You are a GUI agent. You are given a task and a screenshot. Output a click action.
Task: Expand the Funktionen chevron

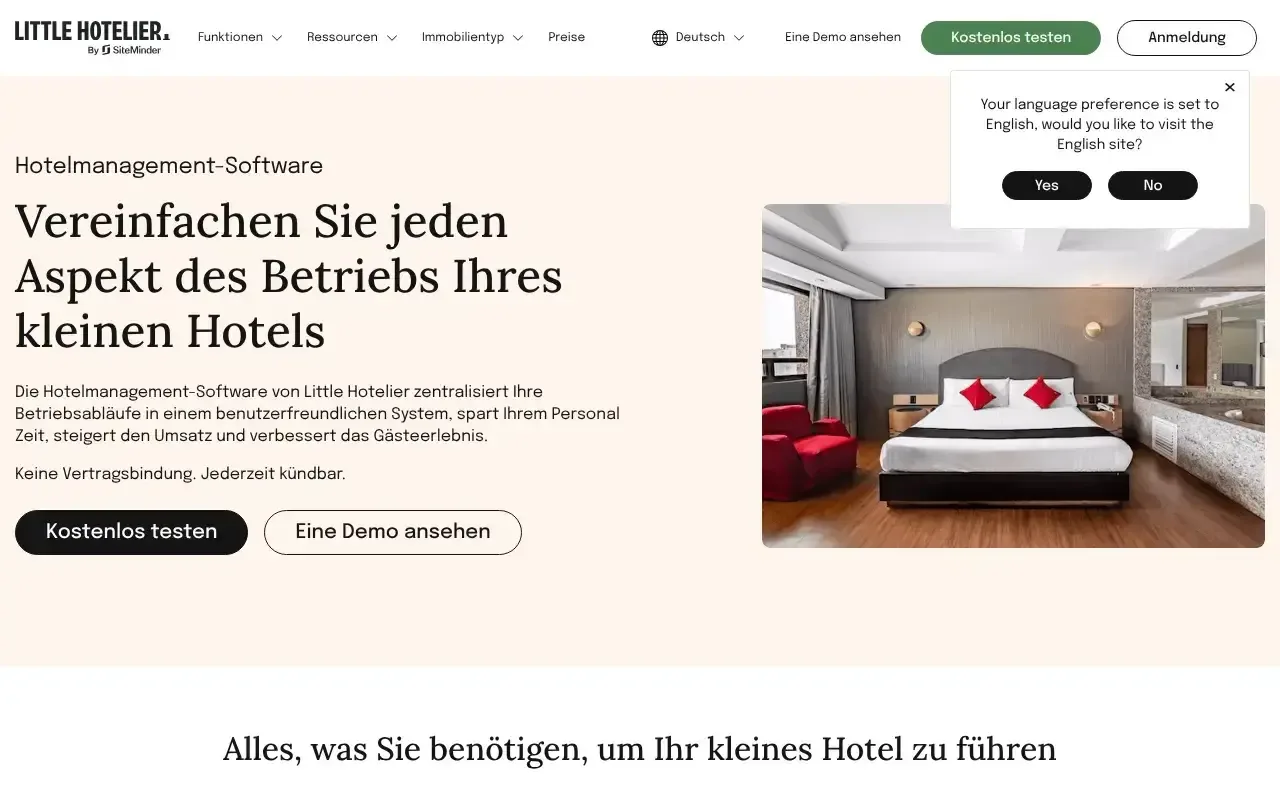pyautogui.click(x=277, y=38)
